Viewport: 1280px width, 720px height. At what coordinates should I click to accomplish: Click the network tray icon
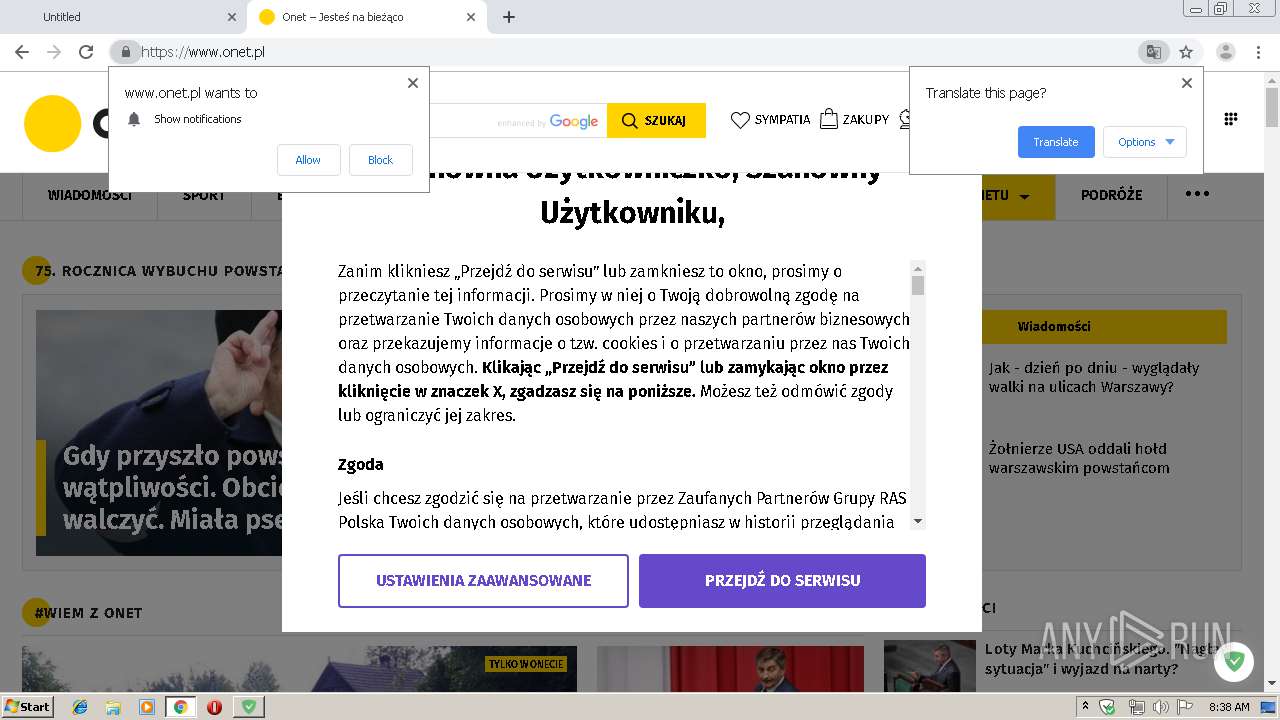tap(1136, 707)
